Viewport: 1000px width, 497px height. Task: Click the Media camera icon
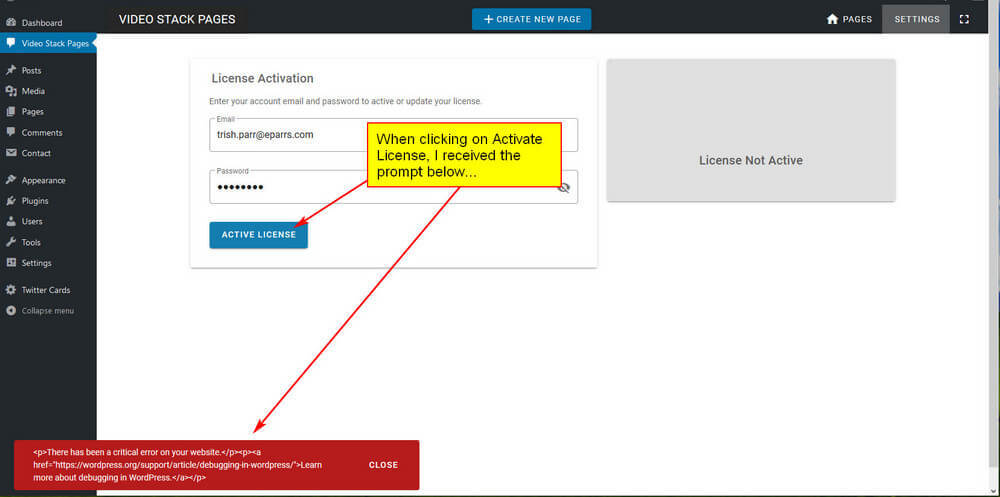pyautogui.click(x=10, y=91)
